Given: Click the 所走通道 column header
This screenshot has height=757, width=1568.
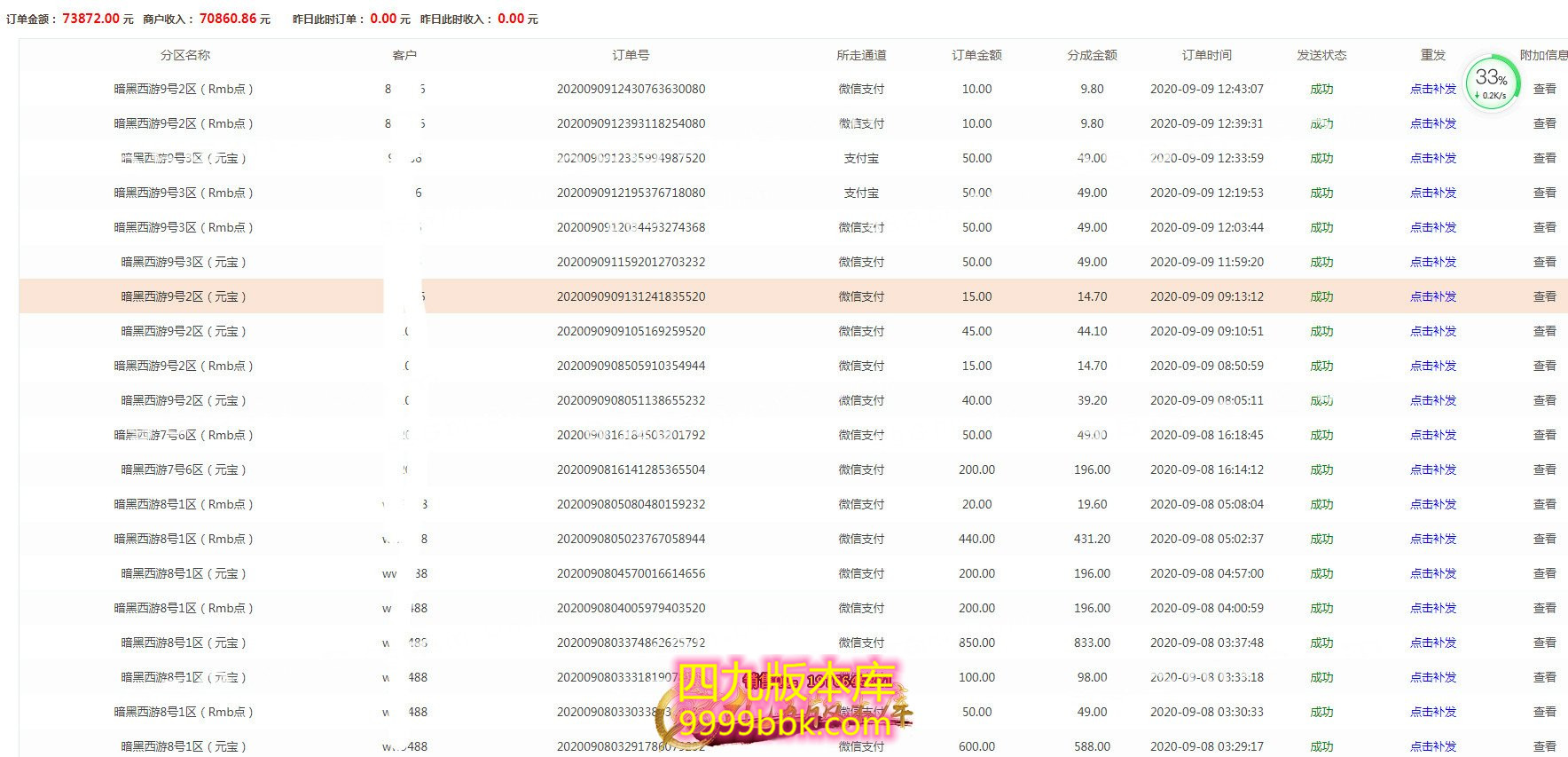Looking at the screenshot, I should [x=861, y=55].
